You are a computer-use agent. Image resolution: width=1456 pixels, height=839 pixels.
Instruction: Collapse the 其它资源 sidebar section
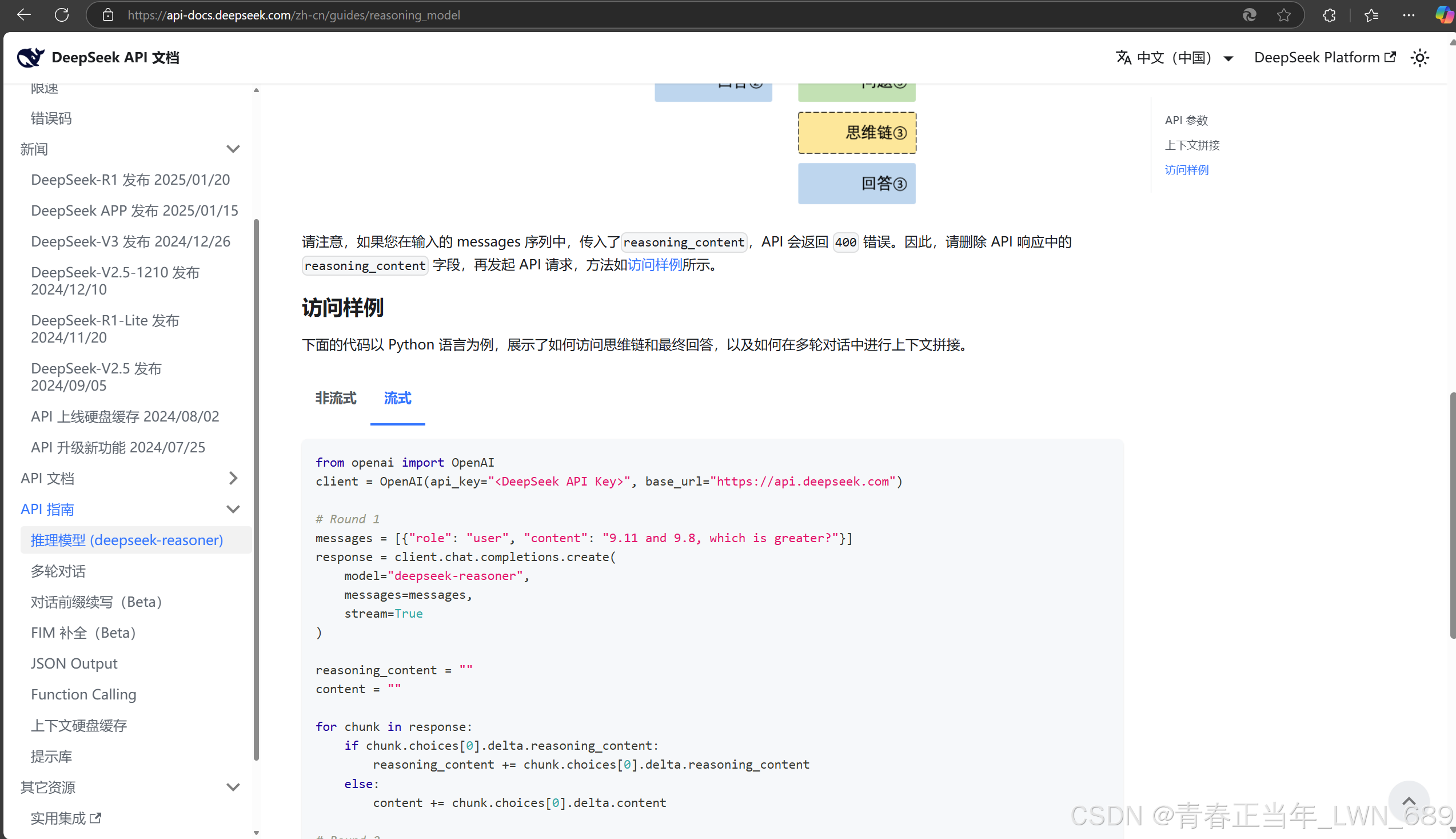(233, 787)
